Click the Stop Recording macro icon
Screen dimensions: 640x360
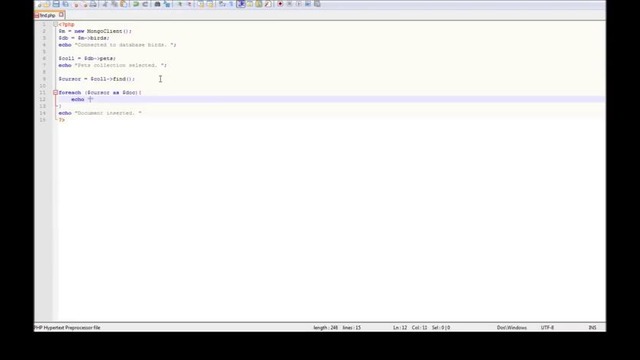pos(289,4)
